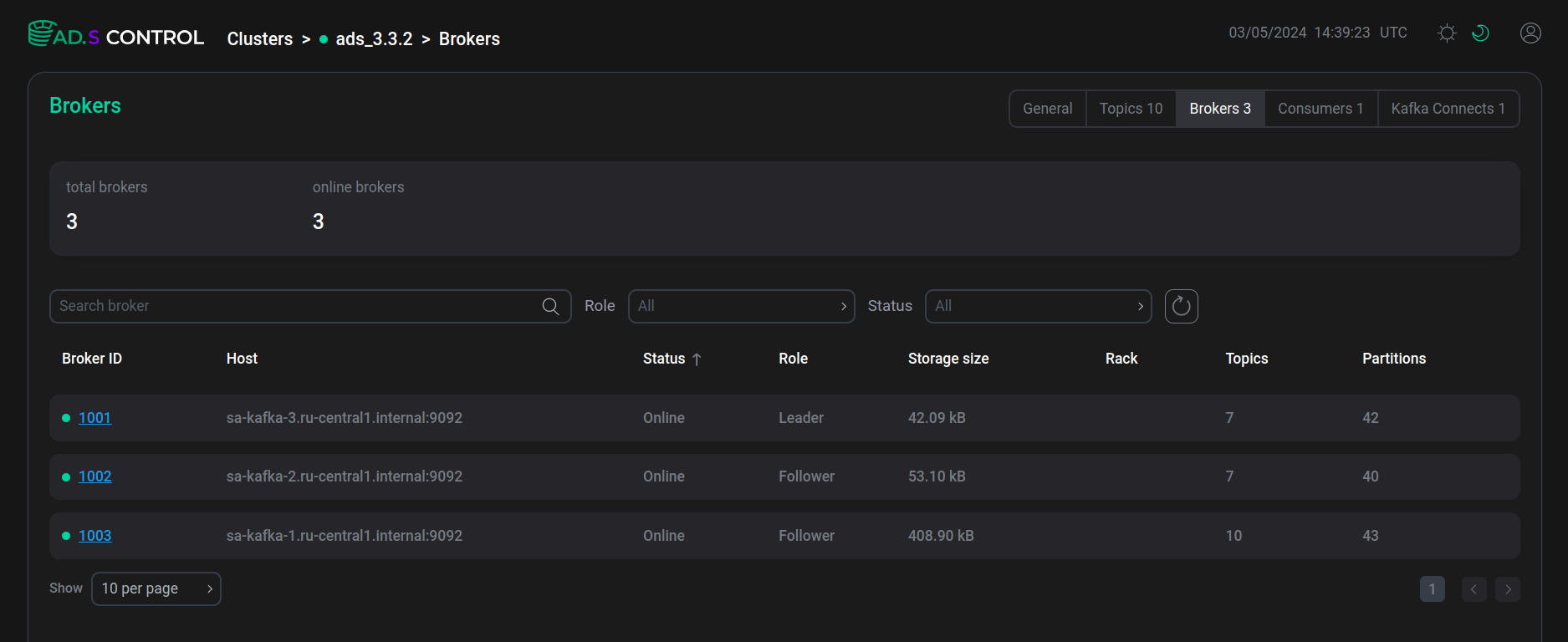1568x642 pixels.
Task: Open broker 1001 details link
Action: [x=94, y=418]
